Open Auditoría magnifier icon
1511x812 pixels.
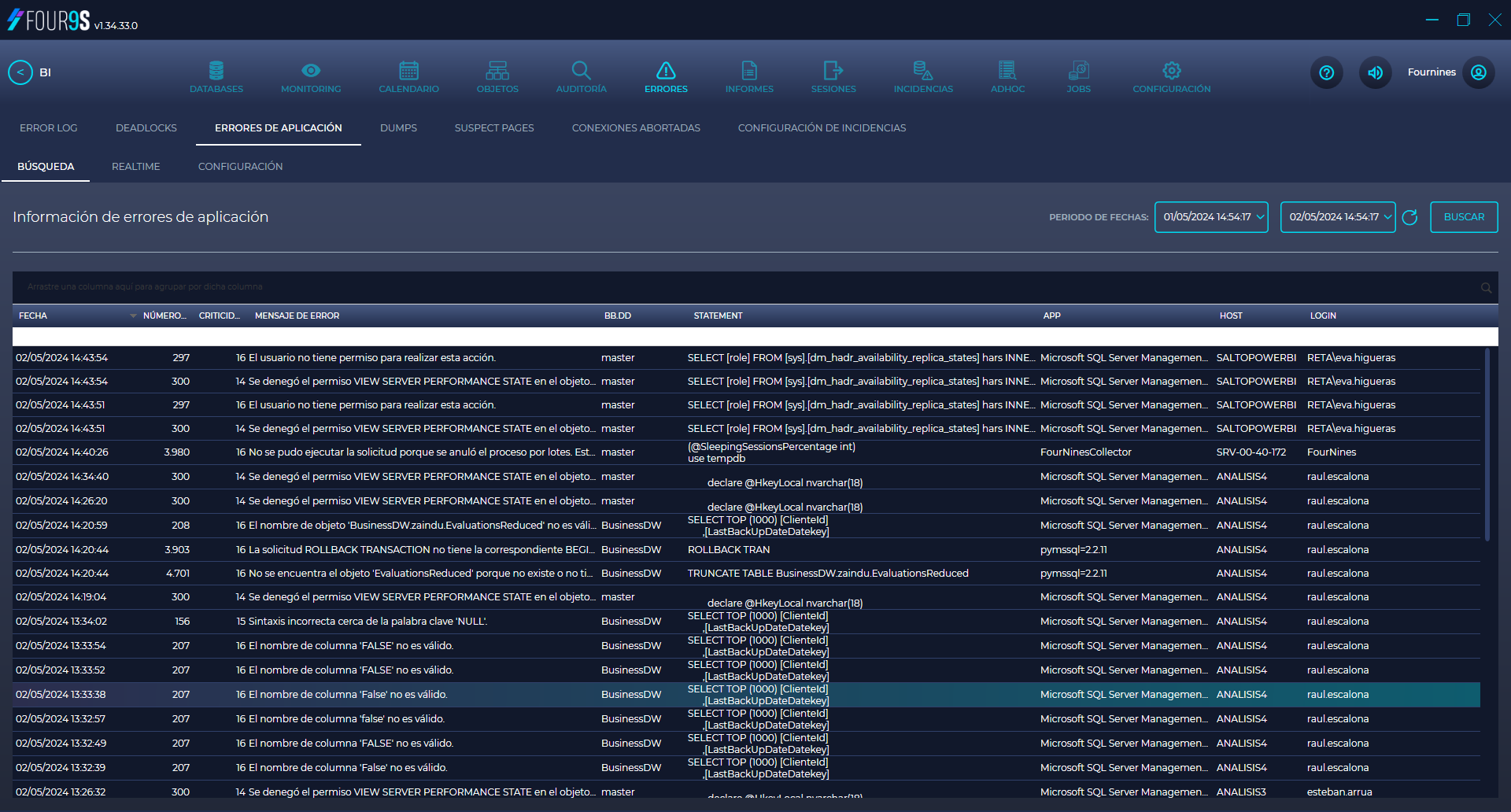pyautogui.click(x=581, y=71)
